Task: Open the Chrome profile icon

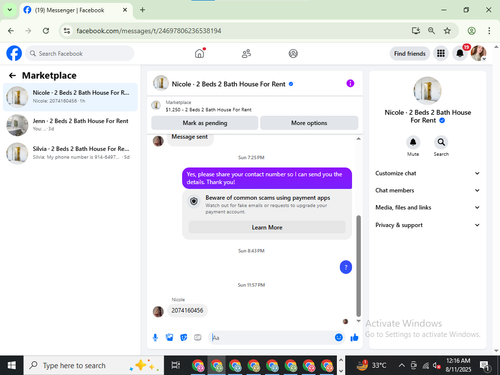Action: 471,31
